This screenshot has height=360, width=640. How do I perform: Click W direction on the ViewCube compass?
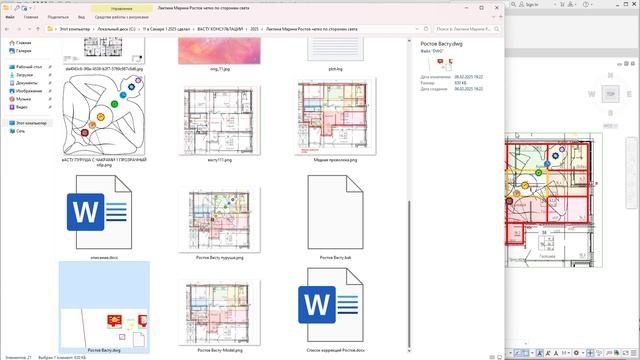pyautogui.click(x=591, y=94)
